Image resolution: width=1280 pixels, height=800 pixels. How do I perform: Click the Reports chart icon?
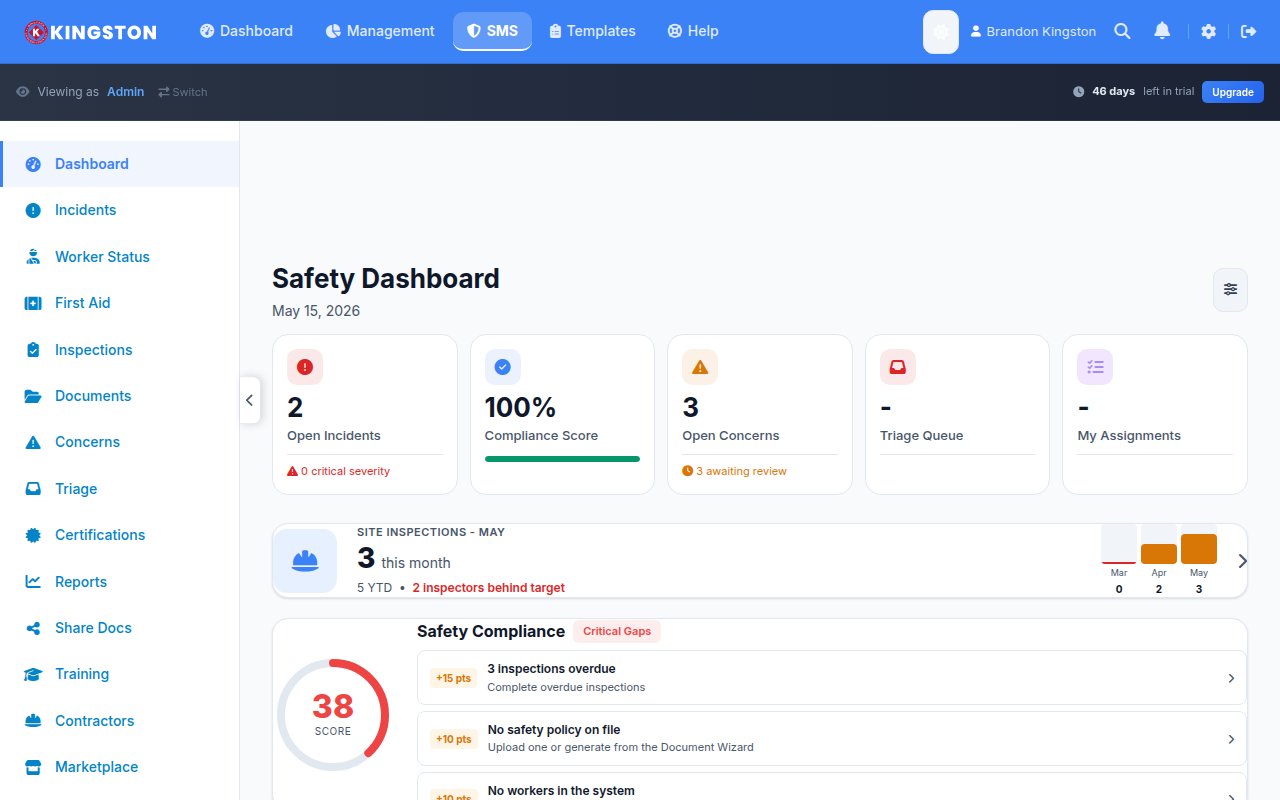pyautogui.click(x=33, y=582)
